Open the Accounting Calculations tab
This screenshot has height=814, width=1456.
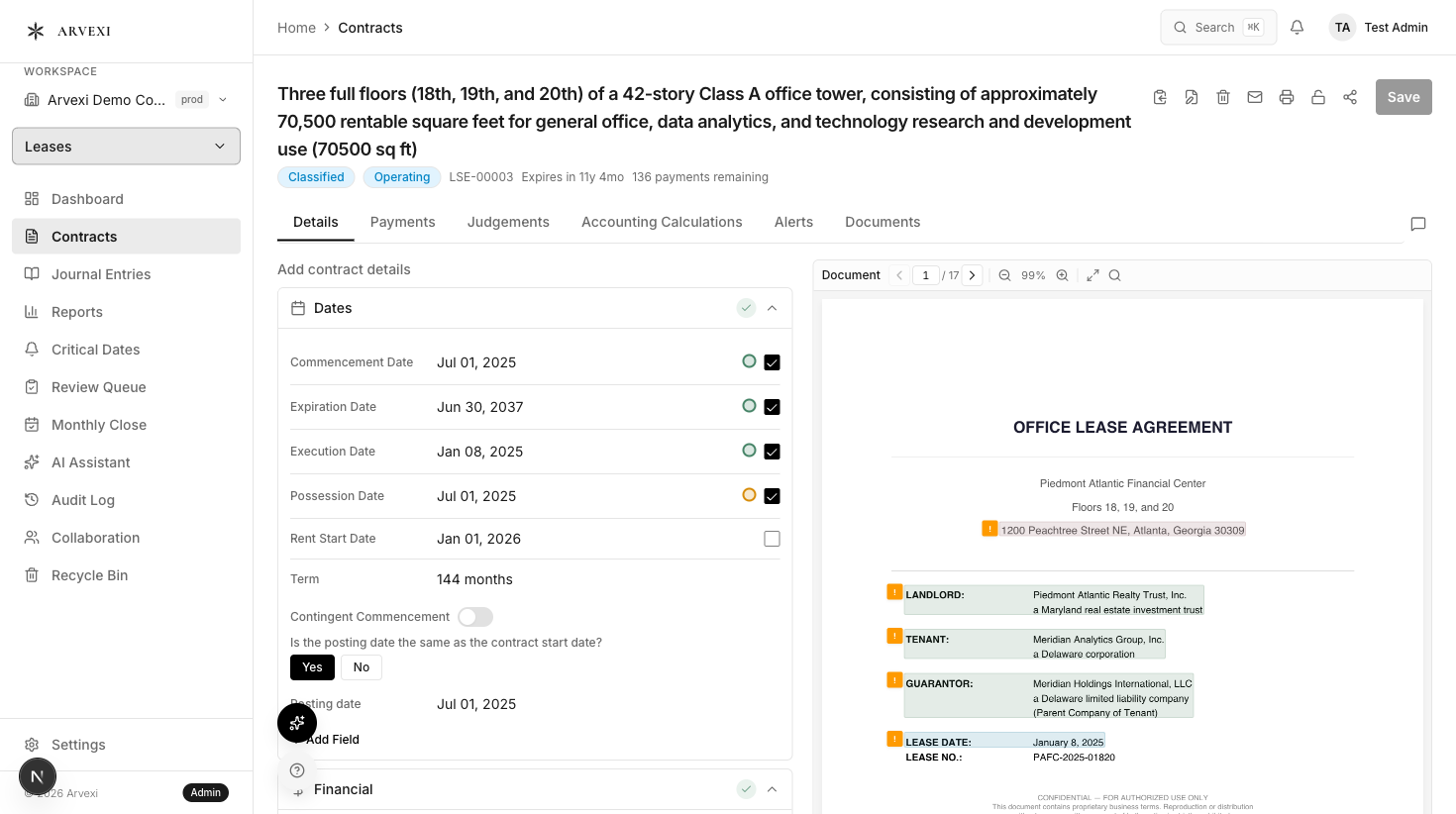click(x=662, y=222)
